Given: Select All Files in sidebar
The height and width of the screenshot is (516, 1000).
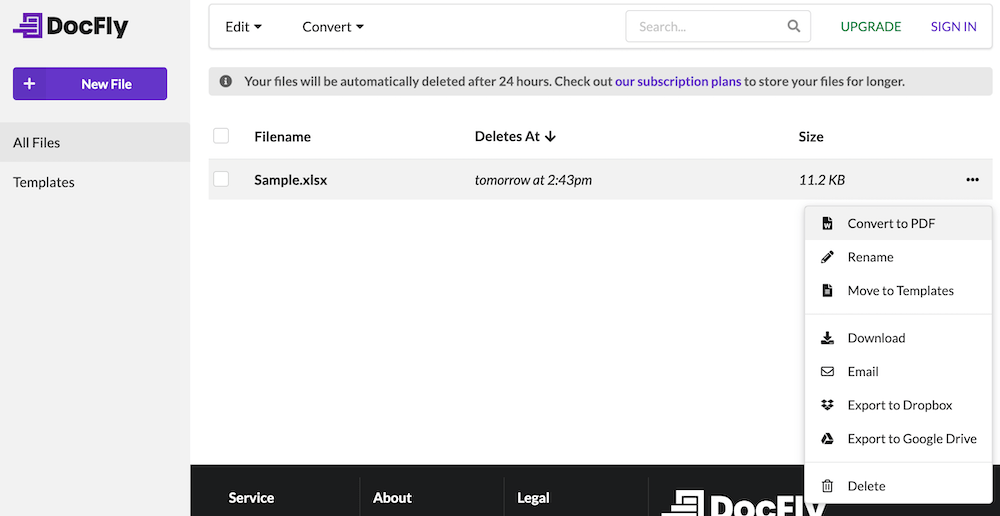Looking at the screenshot, I should coord(95,142).
